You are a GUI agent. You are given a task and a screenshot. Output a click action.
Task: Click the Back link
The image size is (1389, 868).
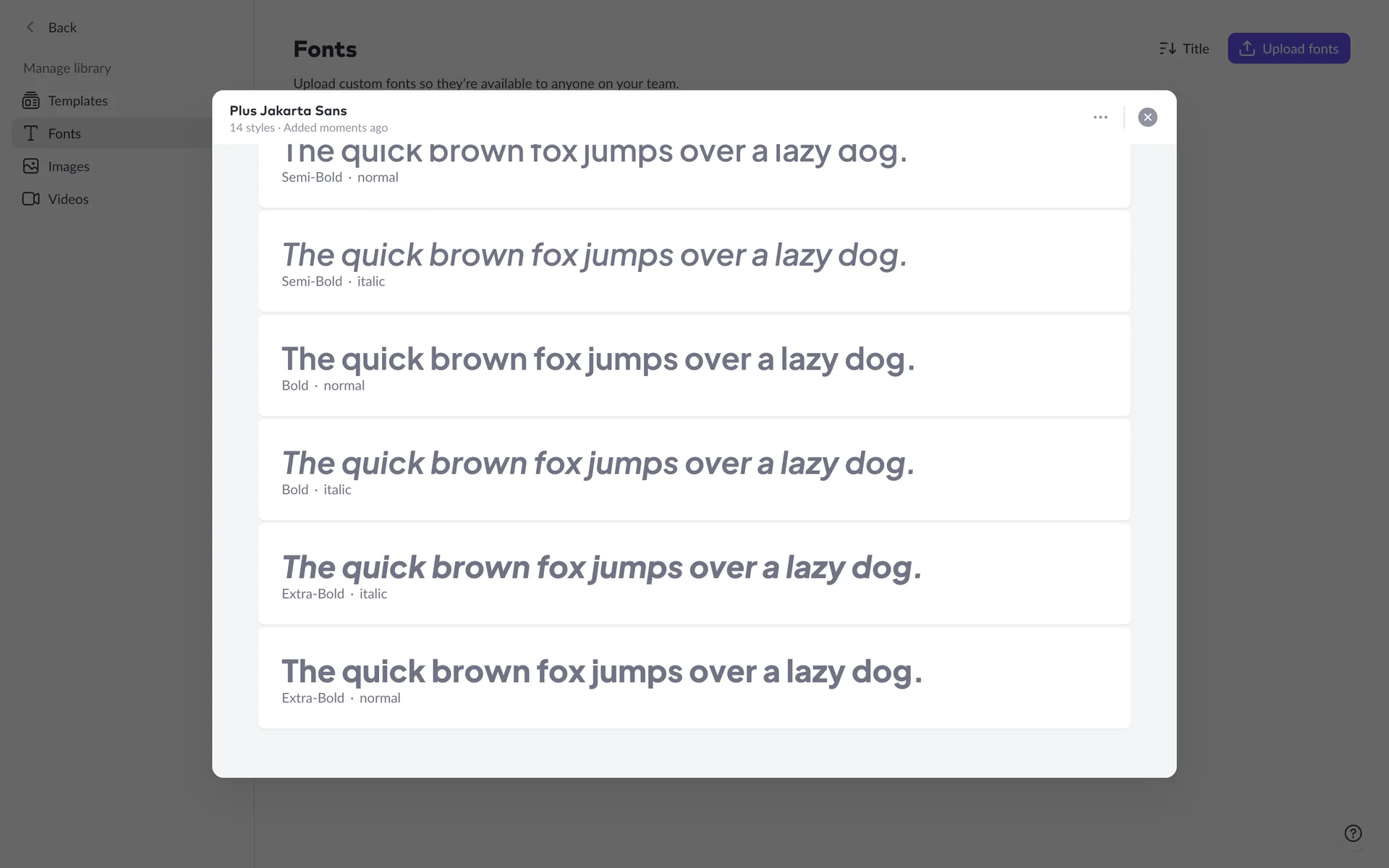tap(62, 27)
